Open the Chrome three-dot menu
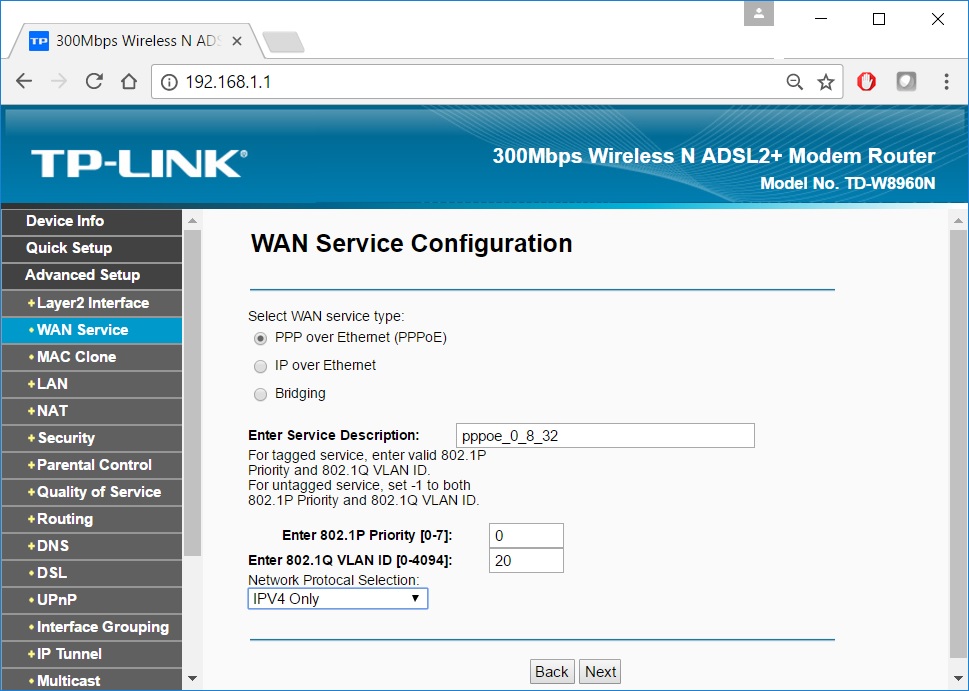Screen dimensions: 969x691 pos(946,82)
